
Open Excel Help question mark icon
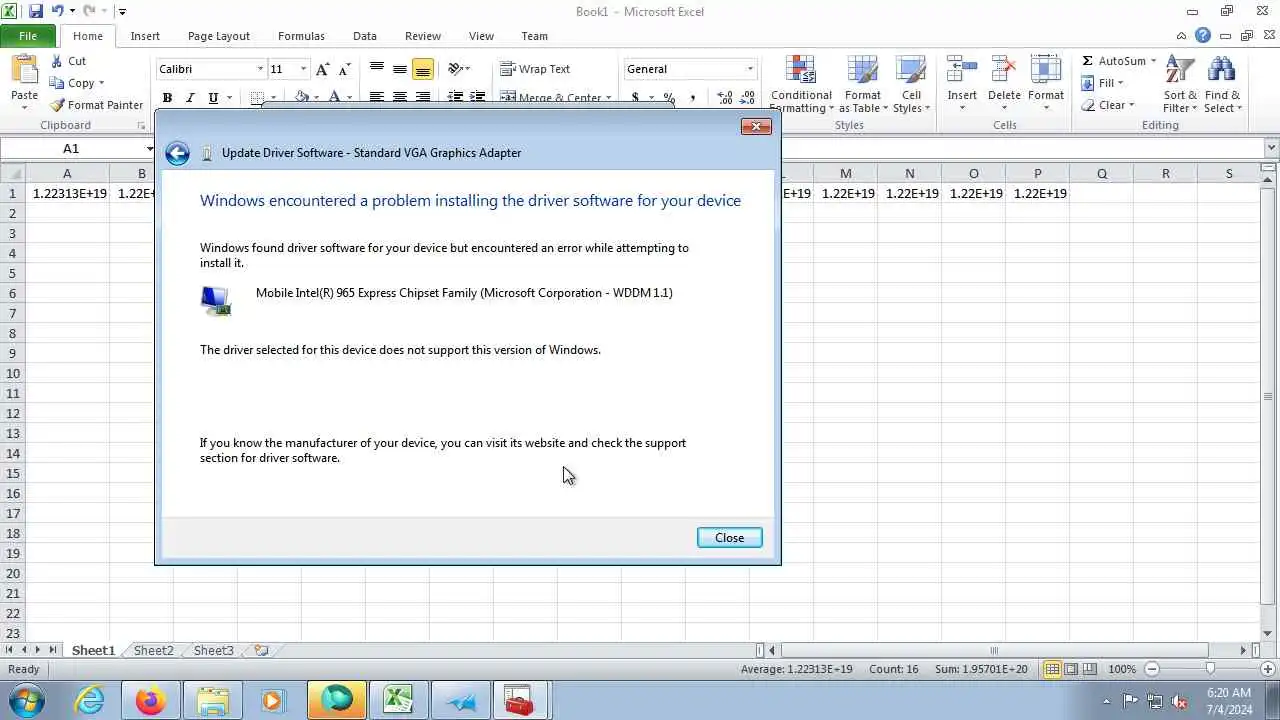click(x=1203, y=36)
